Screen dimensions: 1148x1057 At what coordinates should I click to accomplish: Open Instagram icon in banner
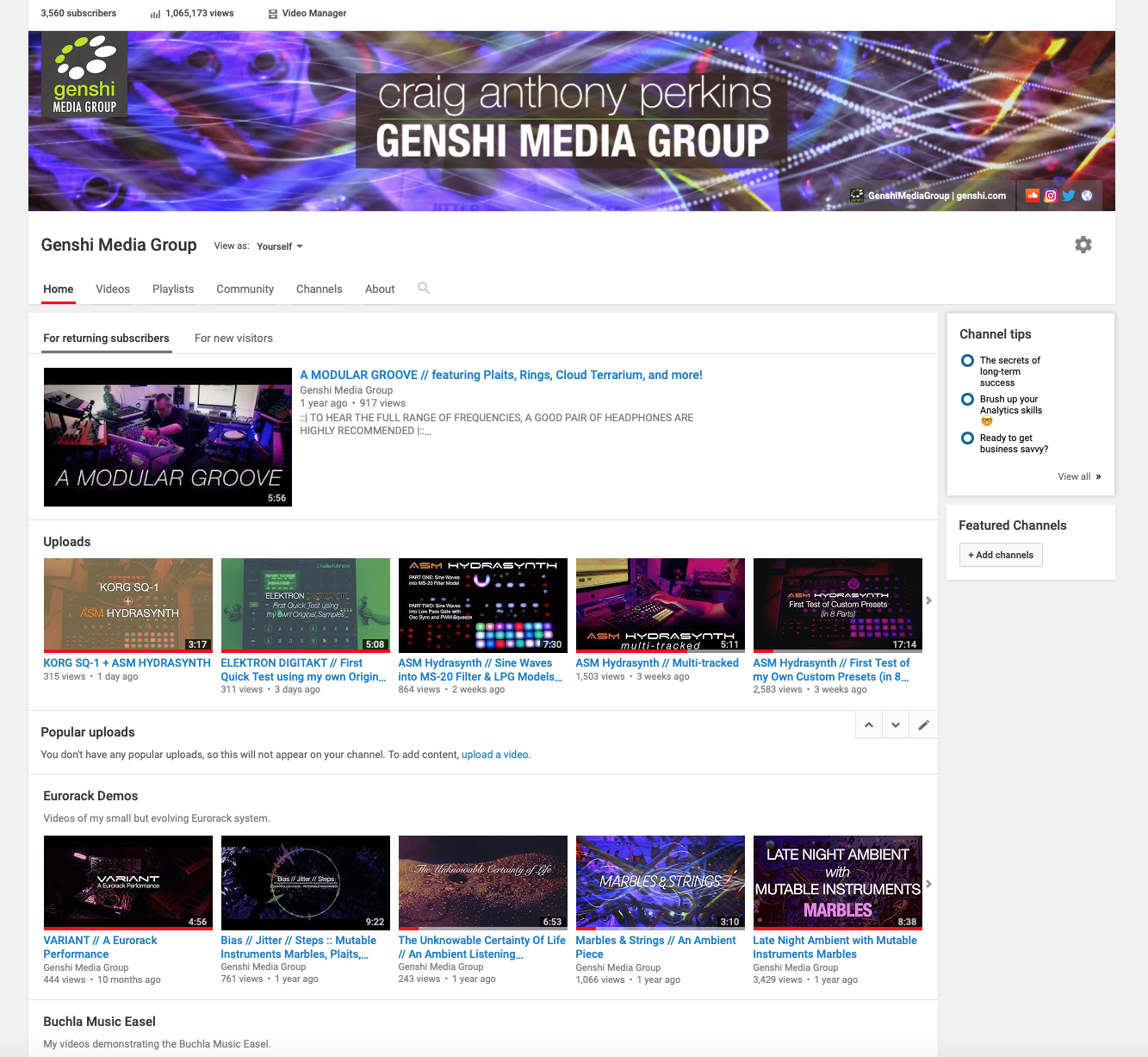[1051, 196]
